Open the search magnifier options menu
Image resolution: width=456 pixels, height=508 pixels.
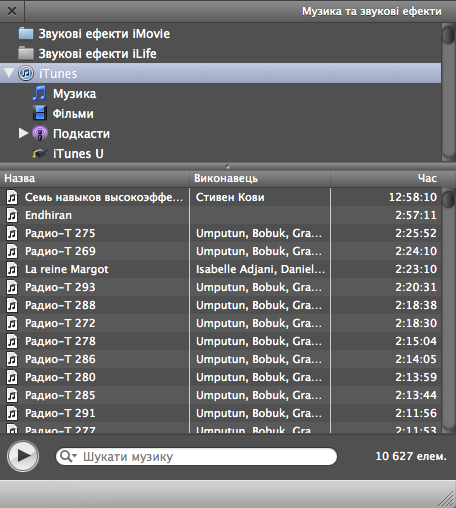(x=68, y=456)
